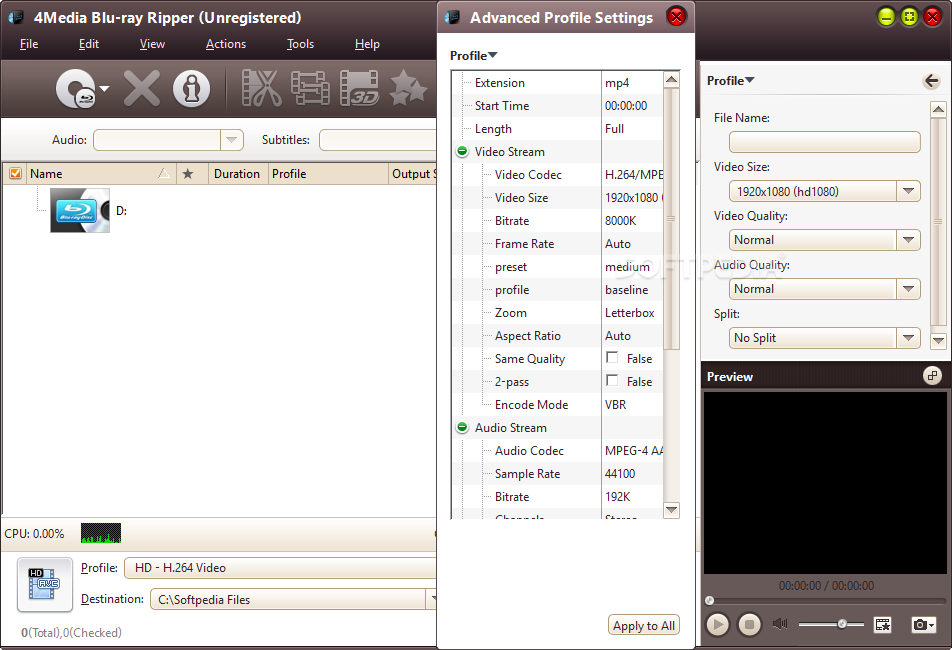The width and height of the screenshot is (952, 650).
Task: Close the Advanced Profile Settings panel
Action: [676, 16]
